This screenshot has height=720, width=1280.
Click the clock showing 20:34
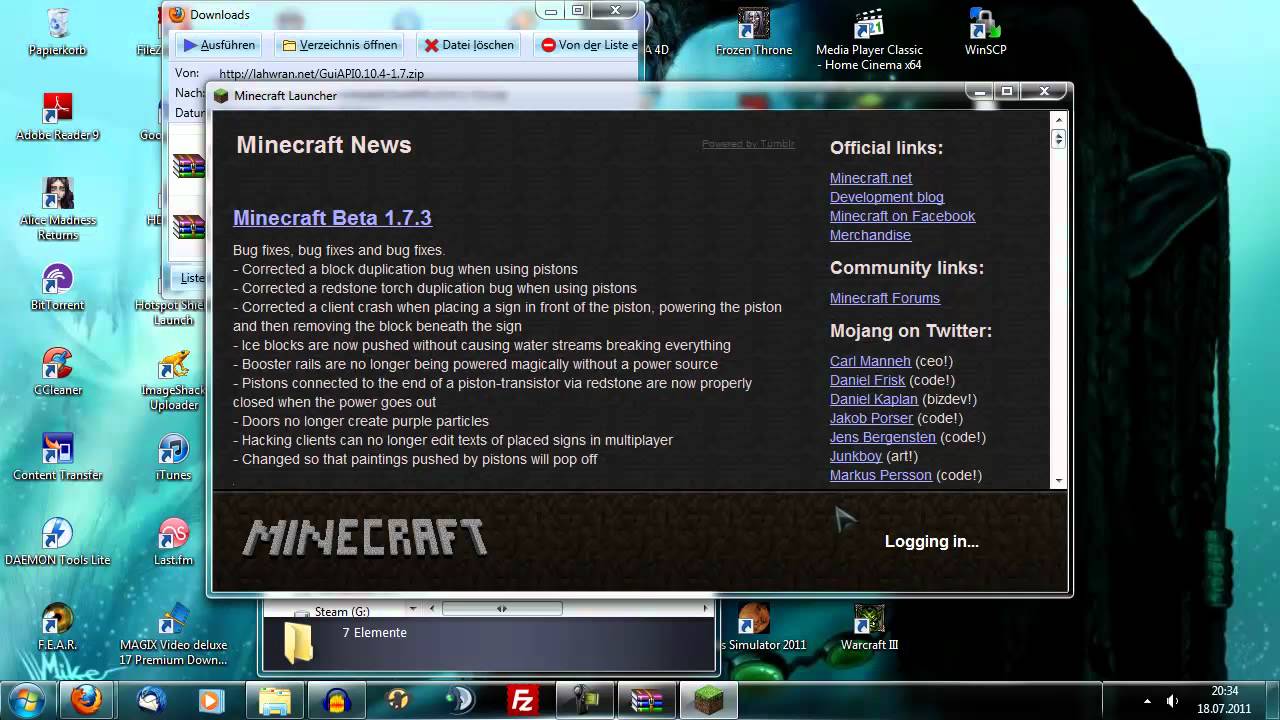1224,691
